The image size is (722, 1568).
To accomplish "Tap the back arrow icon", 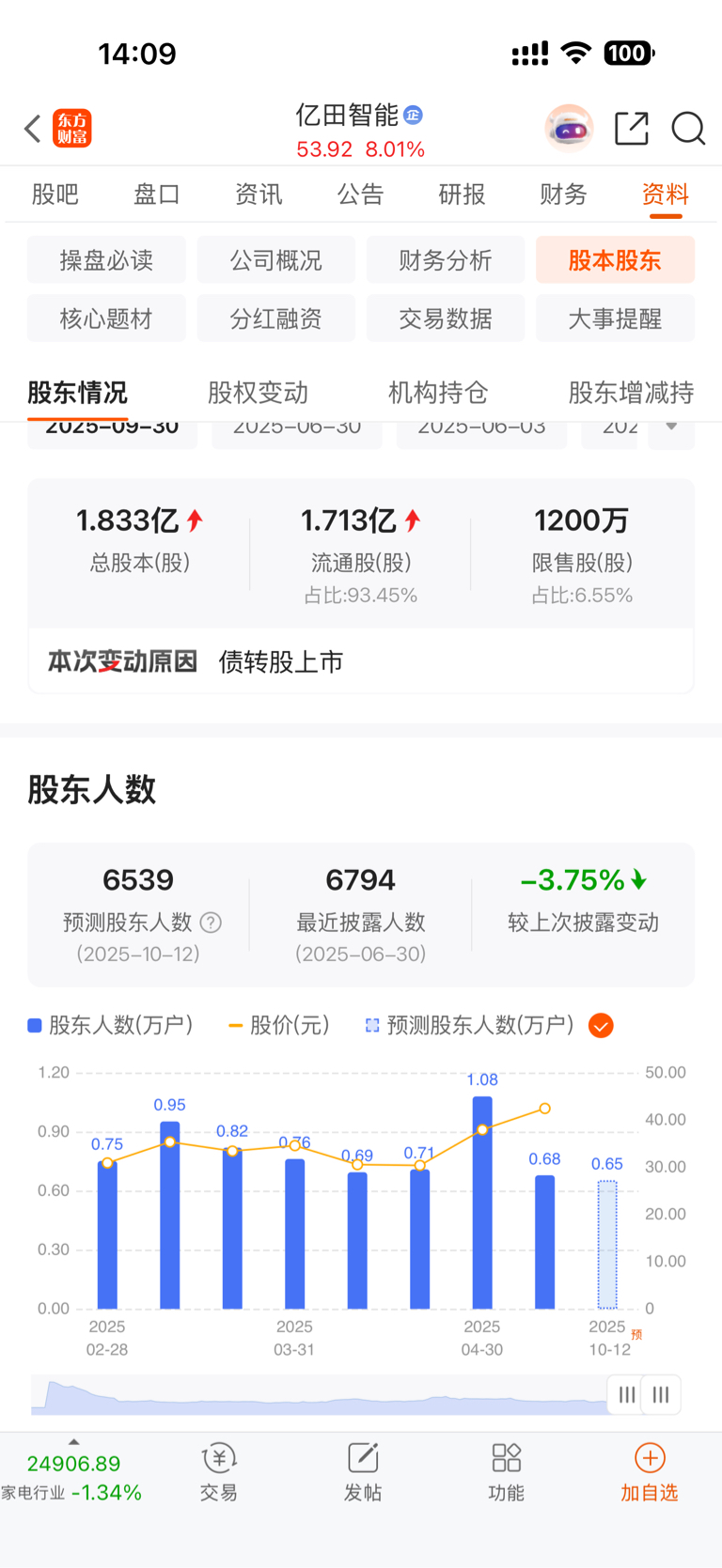I will [x=33, y=129].
